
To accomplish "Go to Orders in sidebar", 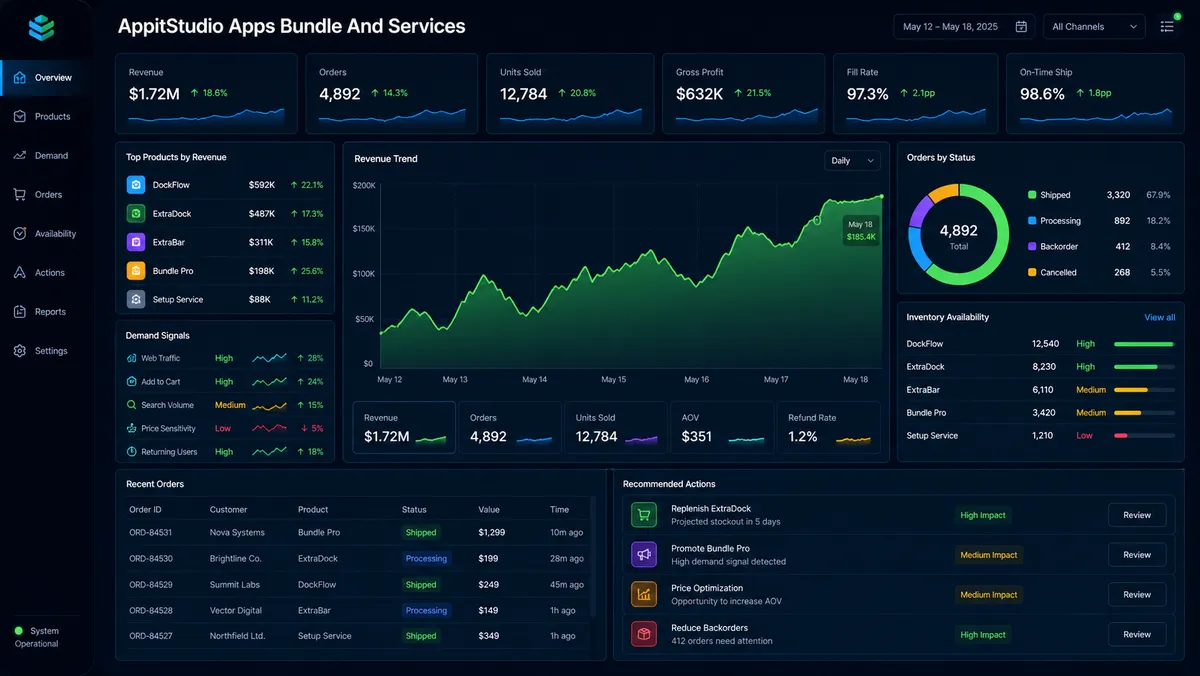I will (47, 194).
